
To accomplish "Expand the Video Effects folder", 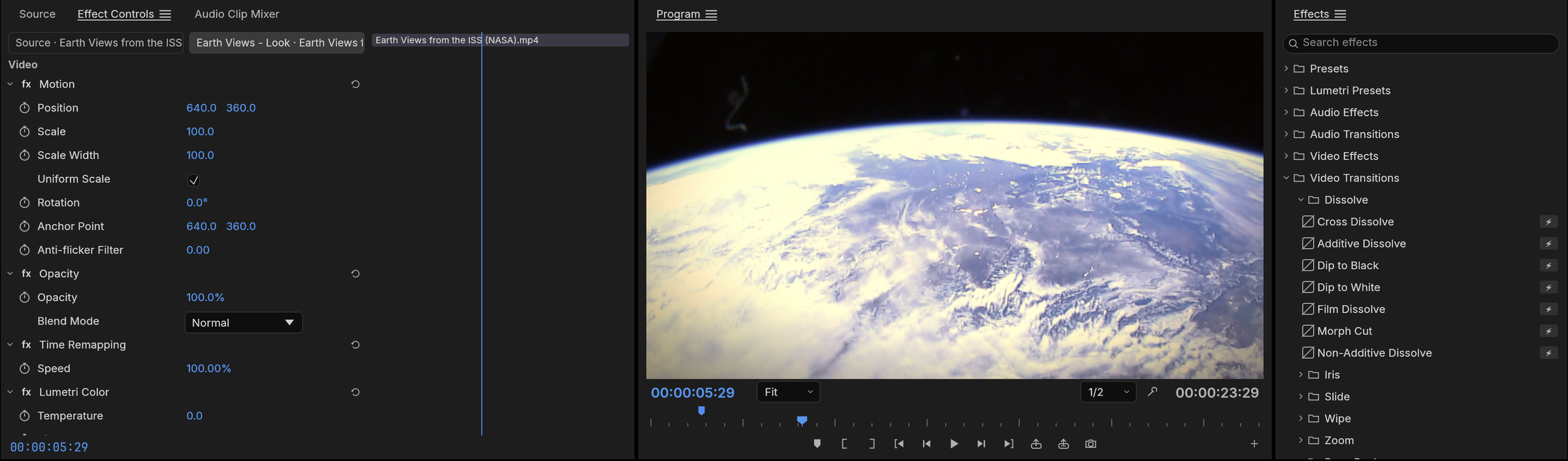I will click(x=1286, y=156).
